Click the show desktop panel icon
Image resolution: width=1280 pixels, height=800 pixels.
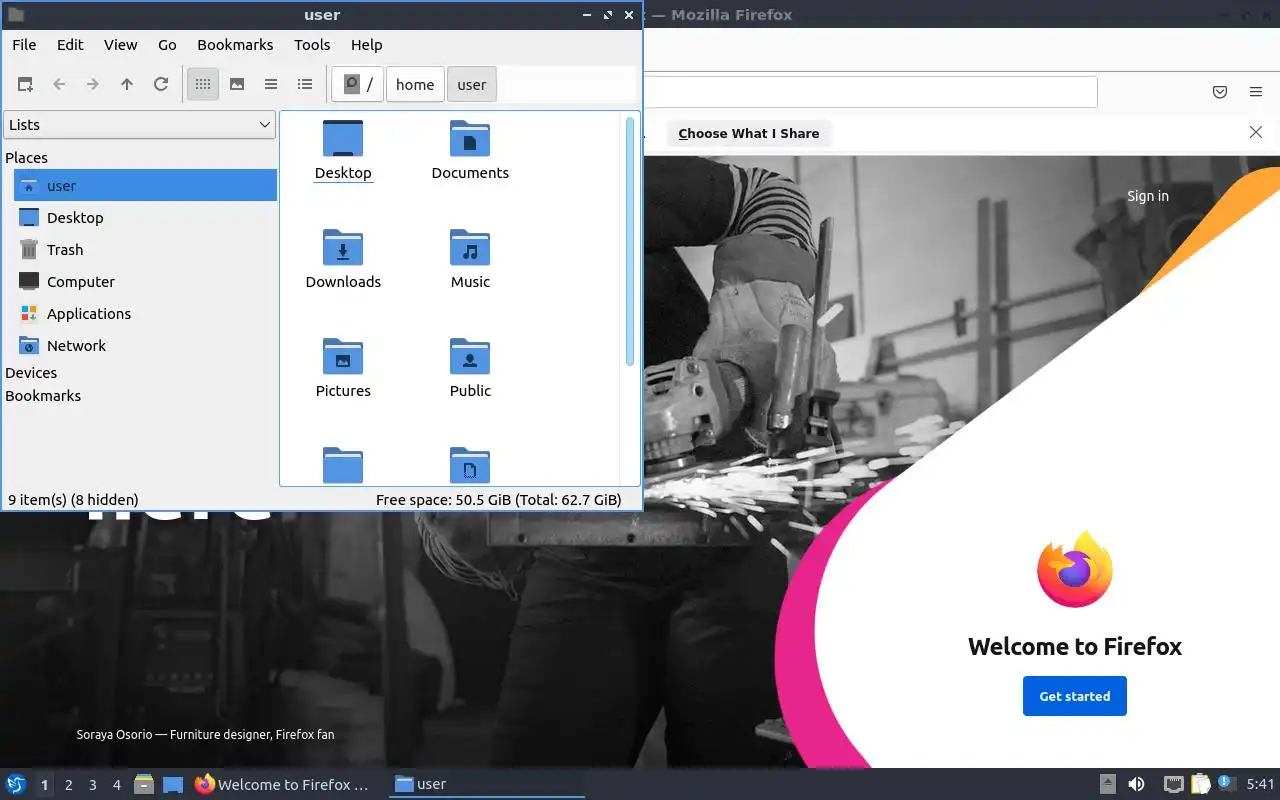click(x=172, y=784)
